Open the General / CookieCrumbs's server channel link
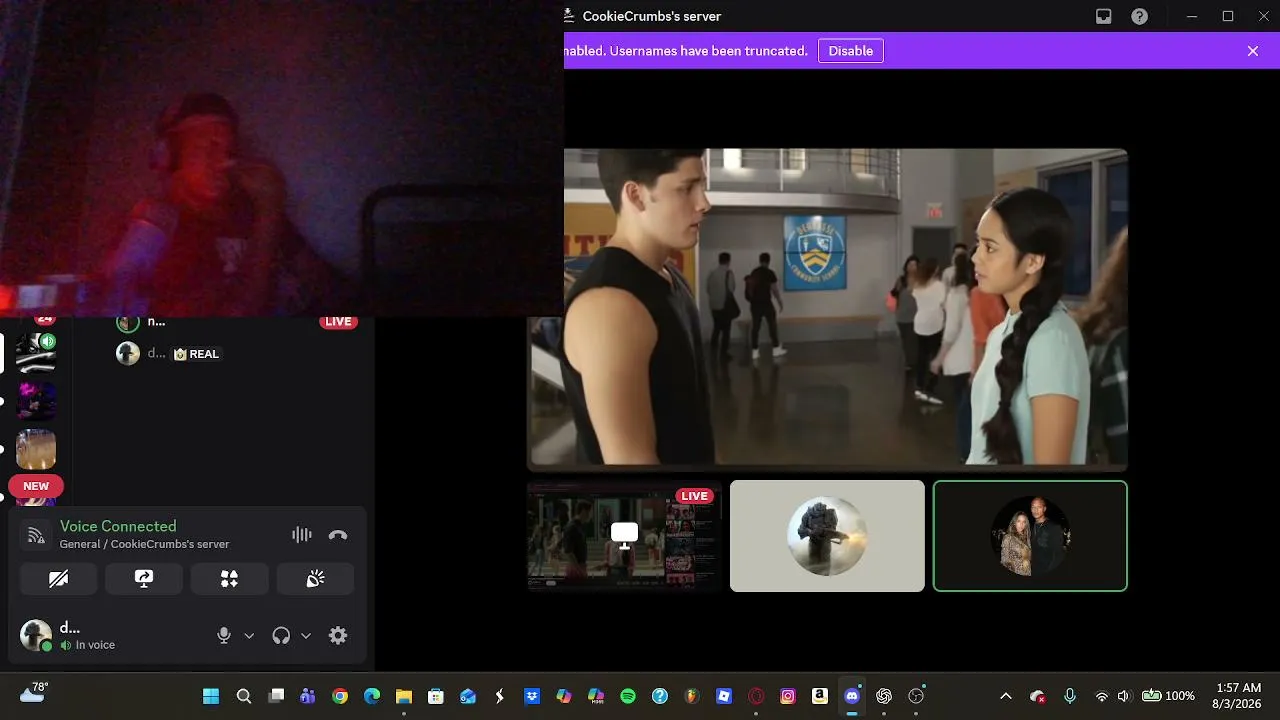The height and width of the screenshot is (720, 1280). click(145, 544)
